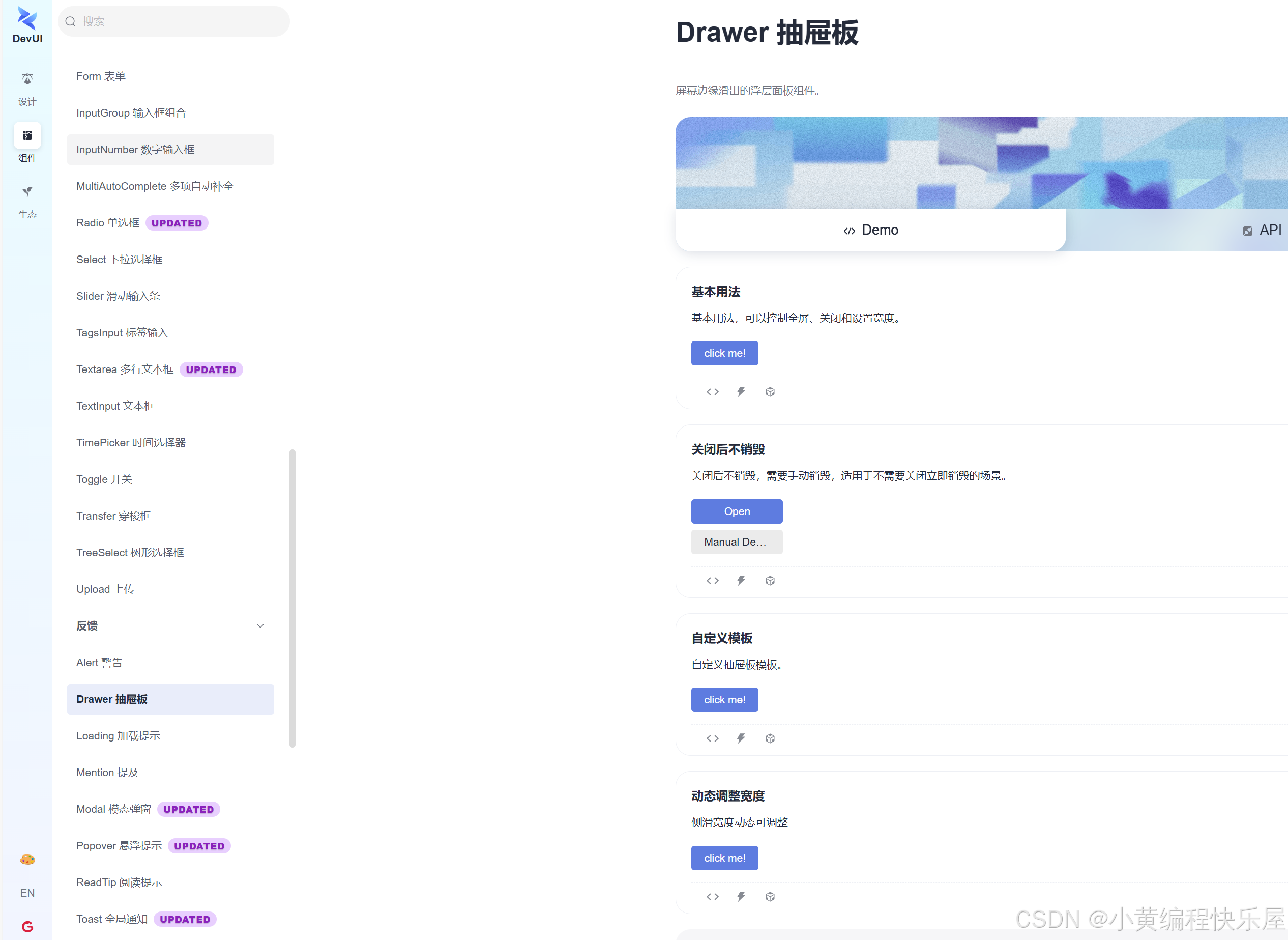The width and height of the screenshot is (1288, 940).
Task: Click the 'click me!' button under 基本用法
Action: [724, 353]
